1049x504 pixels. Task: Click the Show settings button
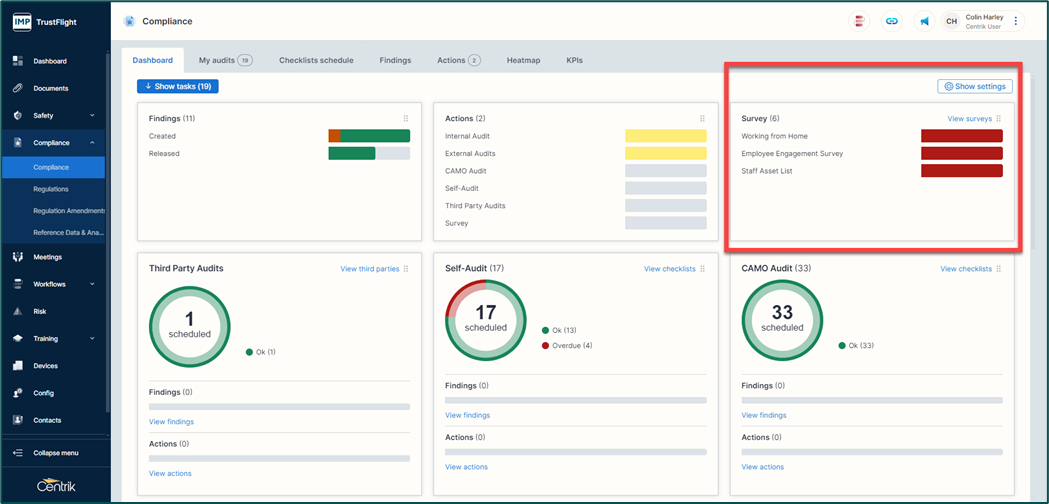point(975,87)
